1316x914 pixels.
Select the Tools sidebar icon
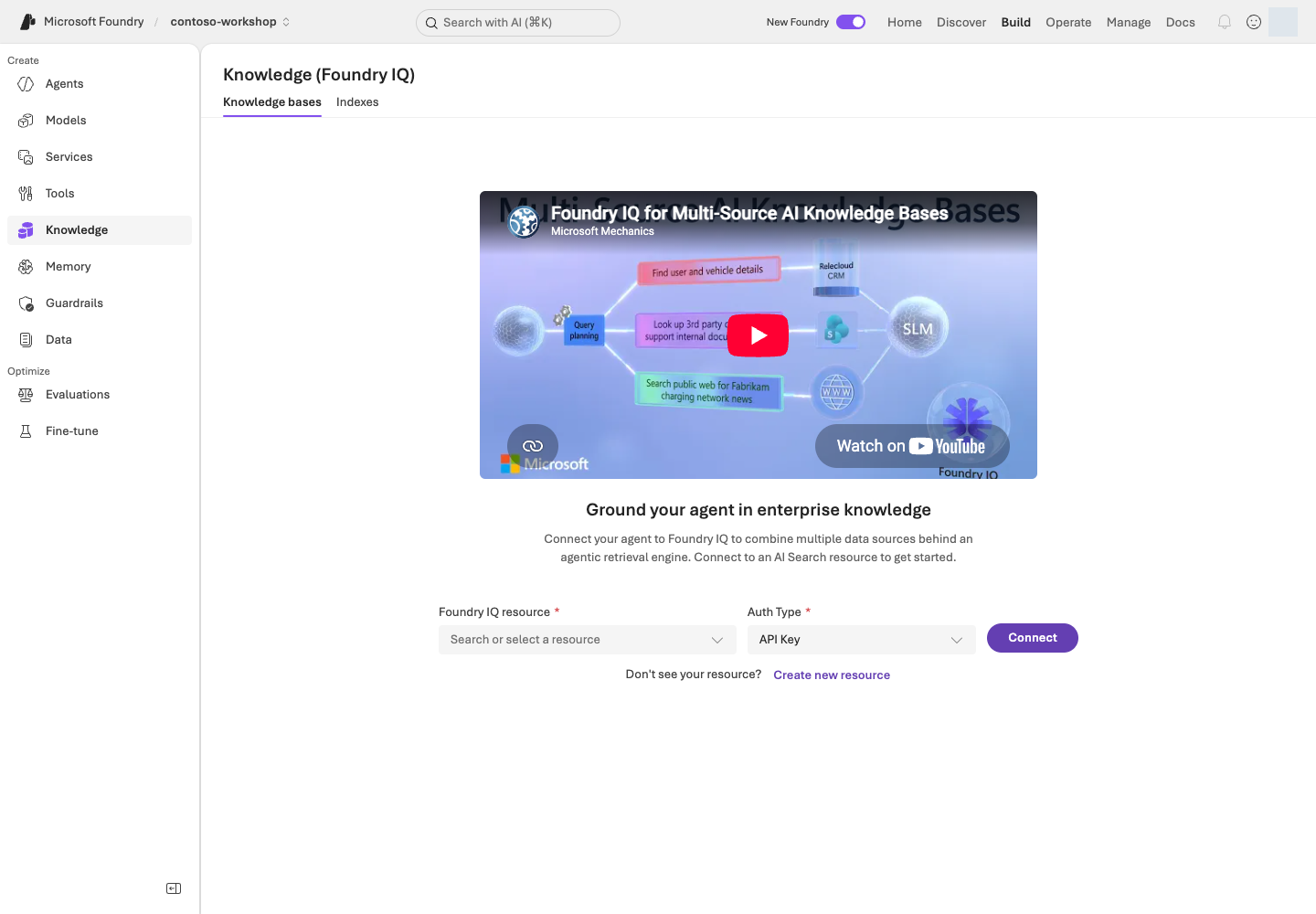[26, 194]
